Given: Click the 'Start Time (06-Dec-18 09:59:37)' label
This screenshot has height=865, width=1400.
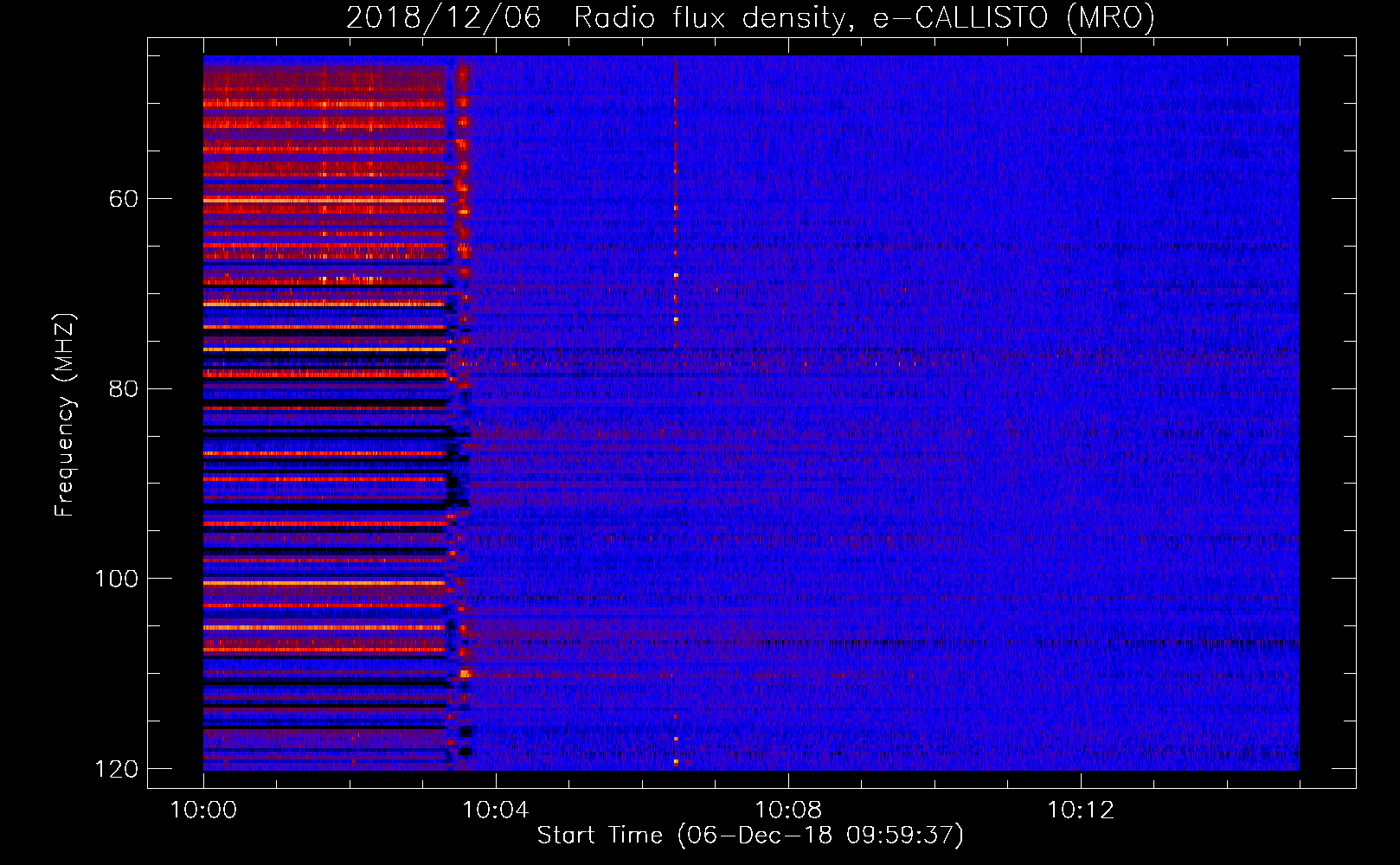Looking at the screenshot, I should [750, 836].
